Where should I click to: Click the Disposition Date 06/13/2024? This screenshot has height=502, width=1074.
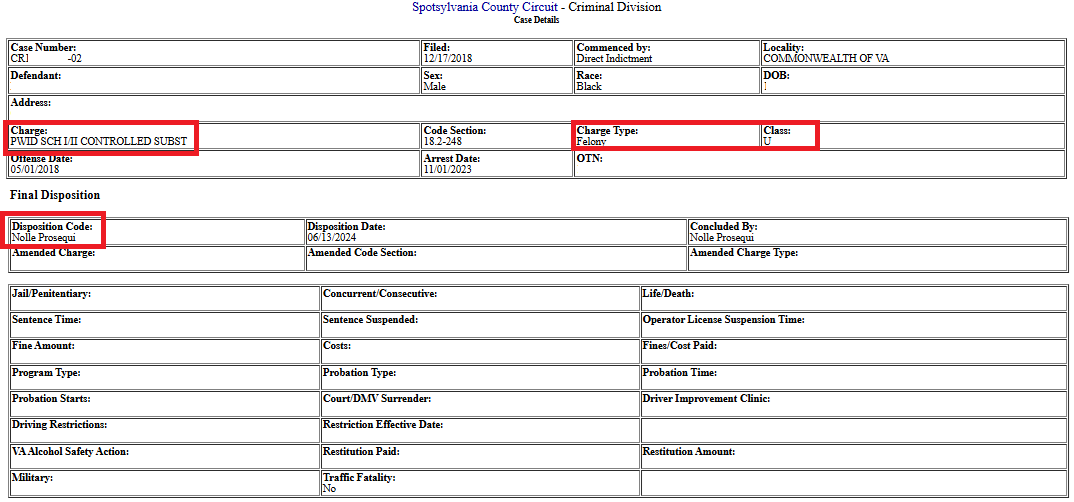click(x=332, y=238)
